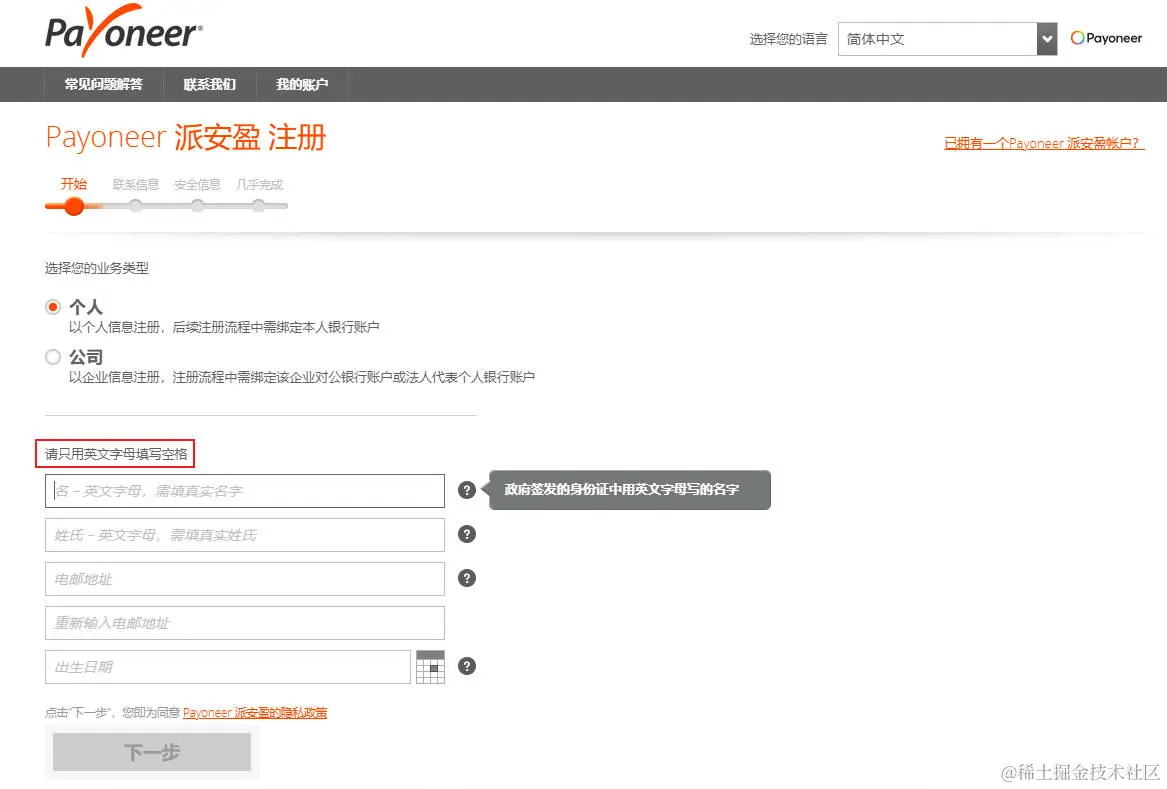This screenshot has width=1167, height=789.
Task: Select the 公司 account type
Action: pyautogui.click(x=53, y=356)
